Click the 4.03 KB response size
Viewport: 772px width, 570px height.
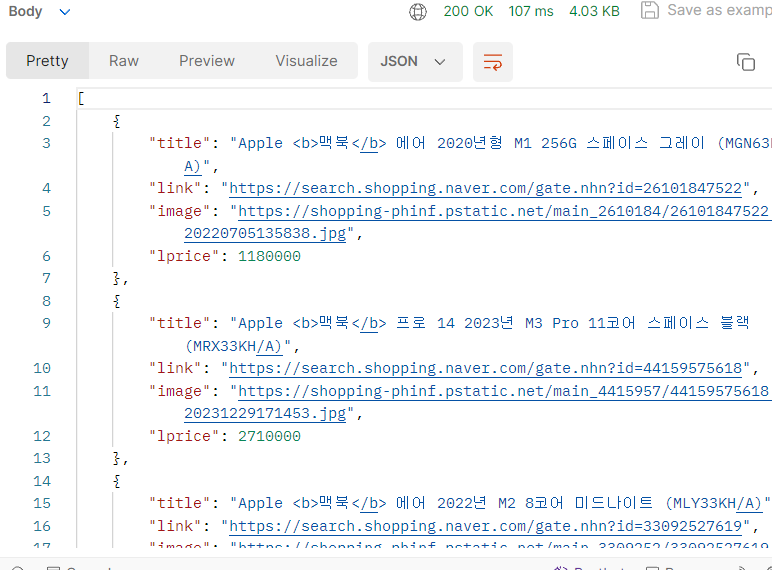[x=594, y=11]
